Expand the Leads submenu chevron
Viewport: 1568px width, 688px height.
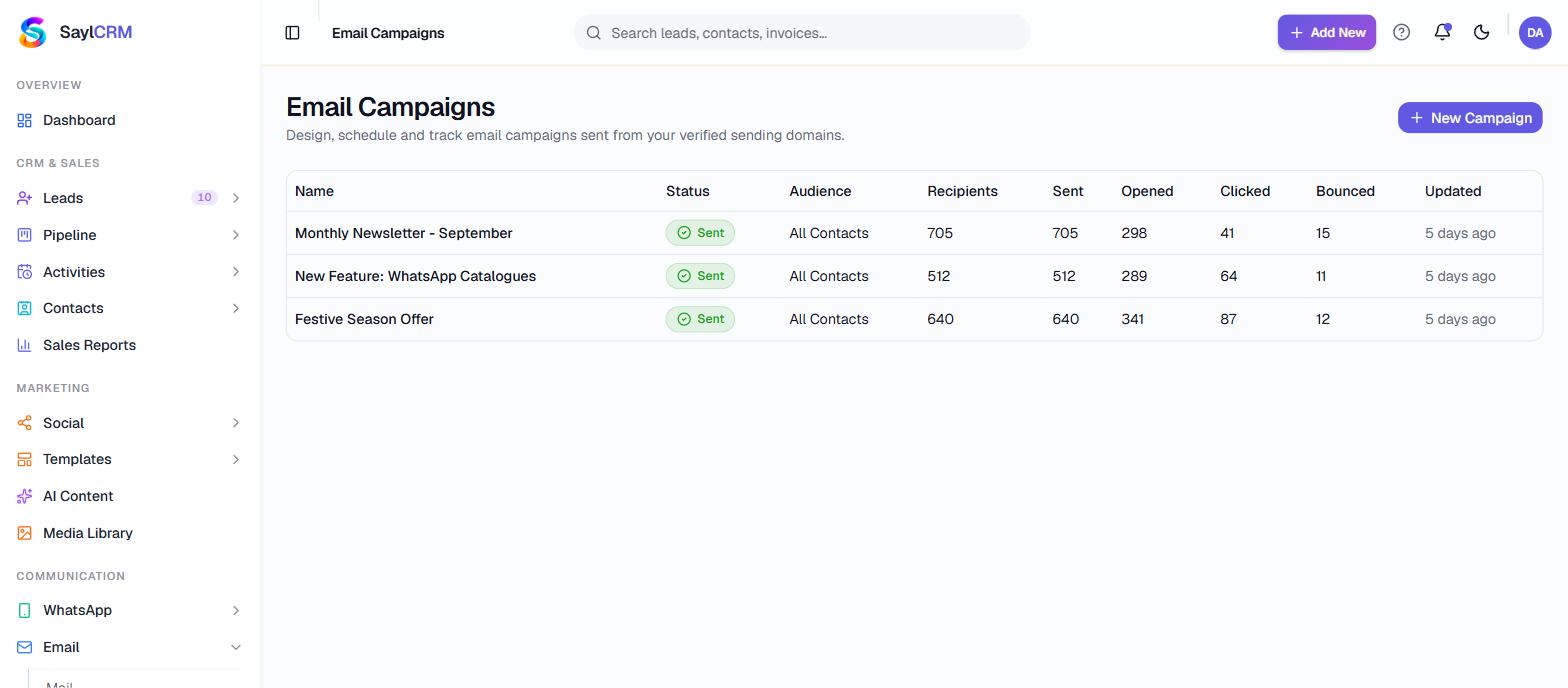(x=236, y=198)
